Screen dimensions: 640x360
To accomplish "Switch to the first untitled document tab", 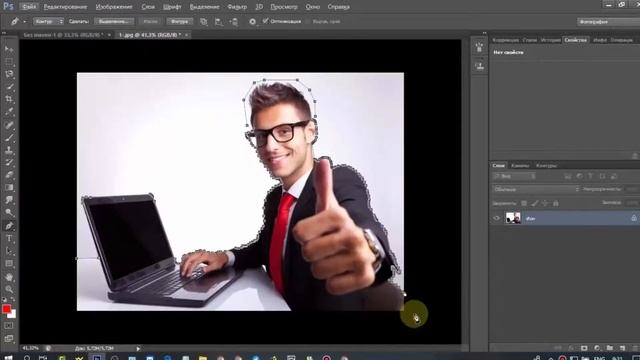I will (x=63, y=35).
